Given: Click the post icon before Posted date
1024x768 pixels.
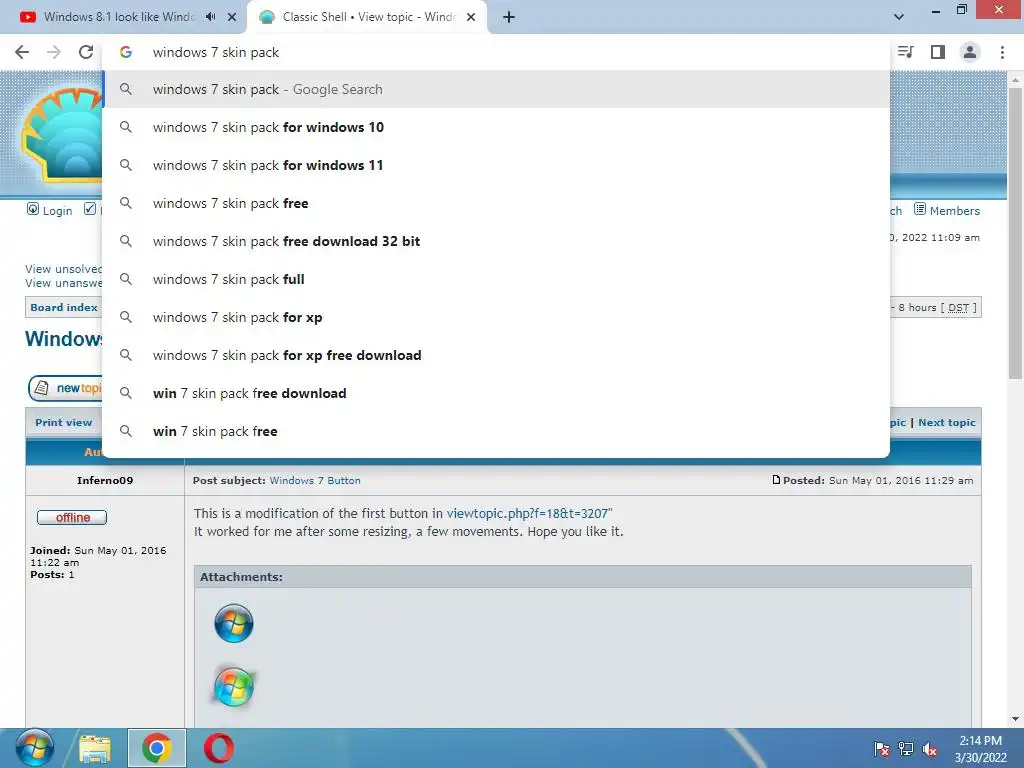Looking at the screenshot, I should (x=776, y=480).
